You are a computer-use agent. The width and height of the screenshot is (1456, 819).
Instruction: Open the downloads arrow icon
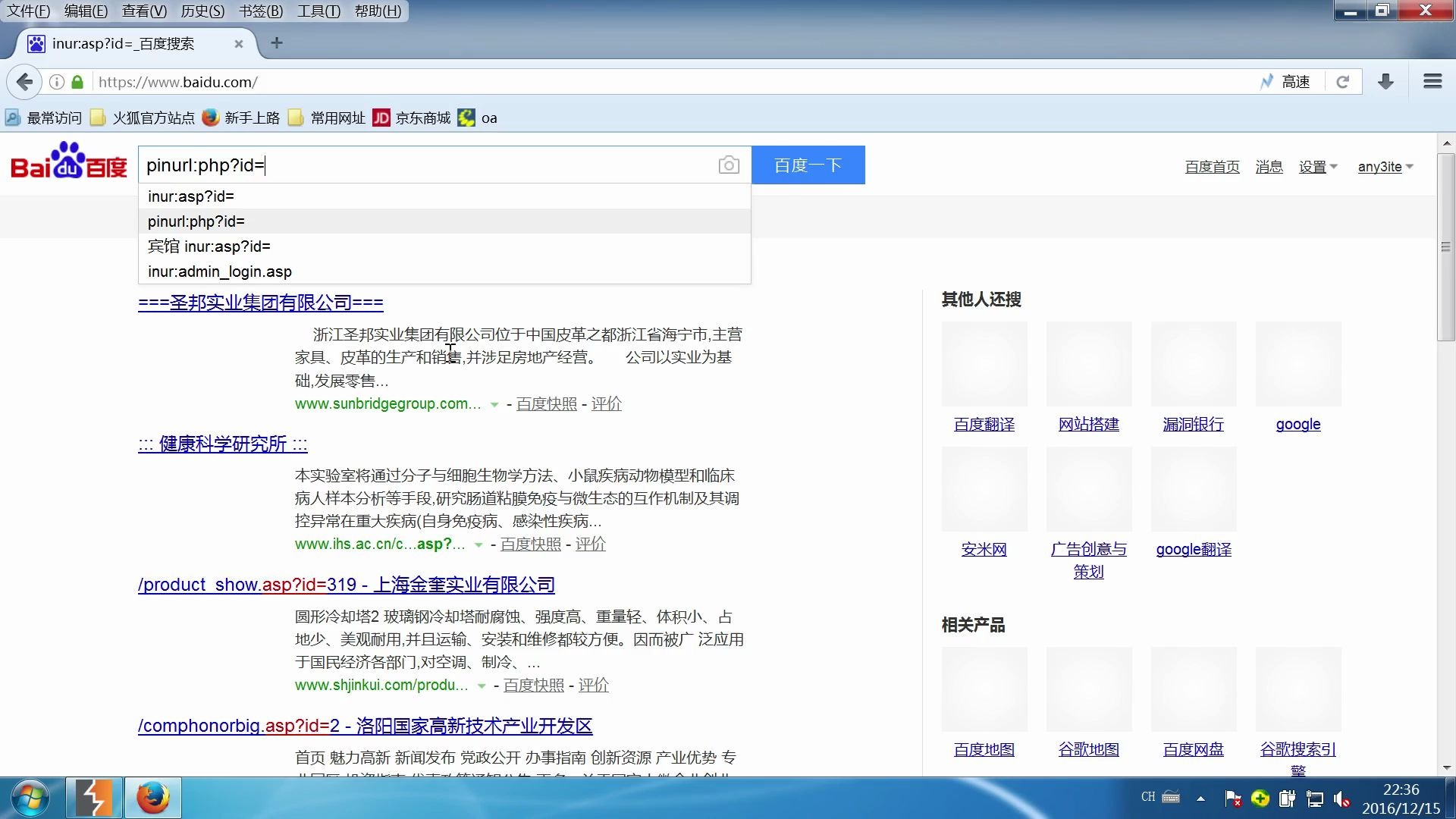1385,82
